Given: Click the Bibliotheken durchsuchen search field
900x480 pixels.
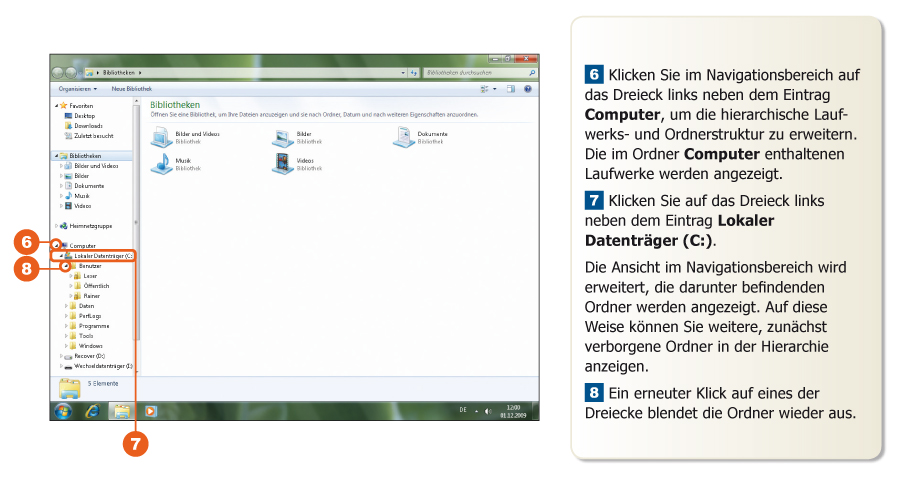Looking at the screenshot, I should coord(474,73).
